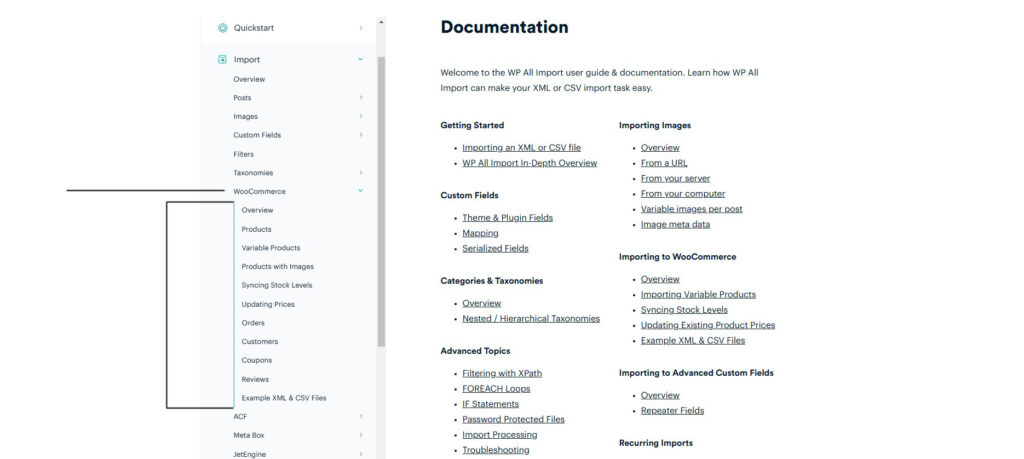
Task: Open WooCommerce Overview sidebar entry
Action: (257, 210)
